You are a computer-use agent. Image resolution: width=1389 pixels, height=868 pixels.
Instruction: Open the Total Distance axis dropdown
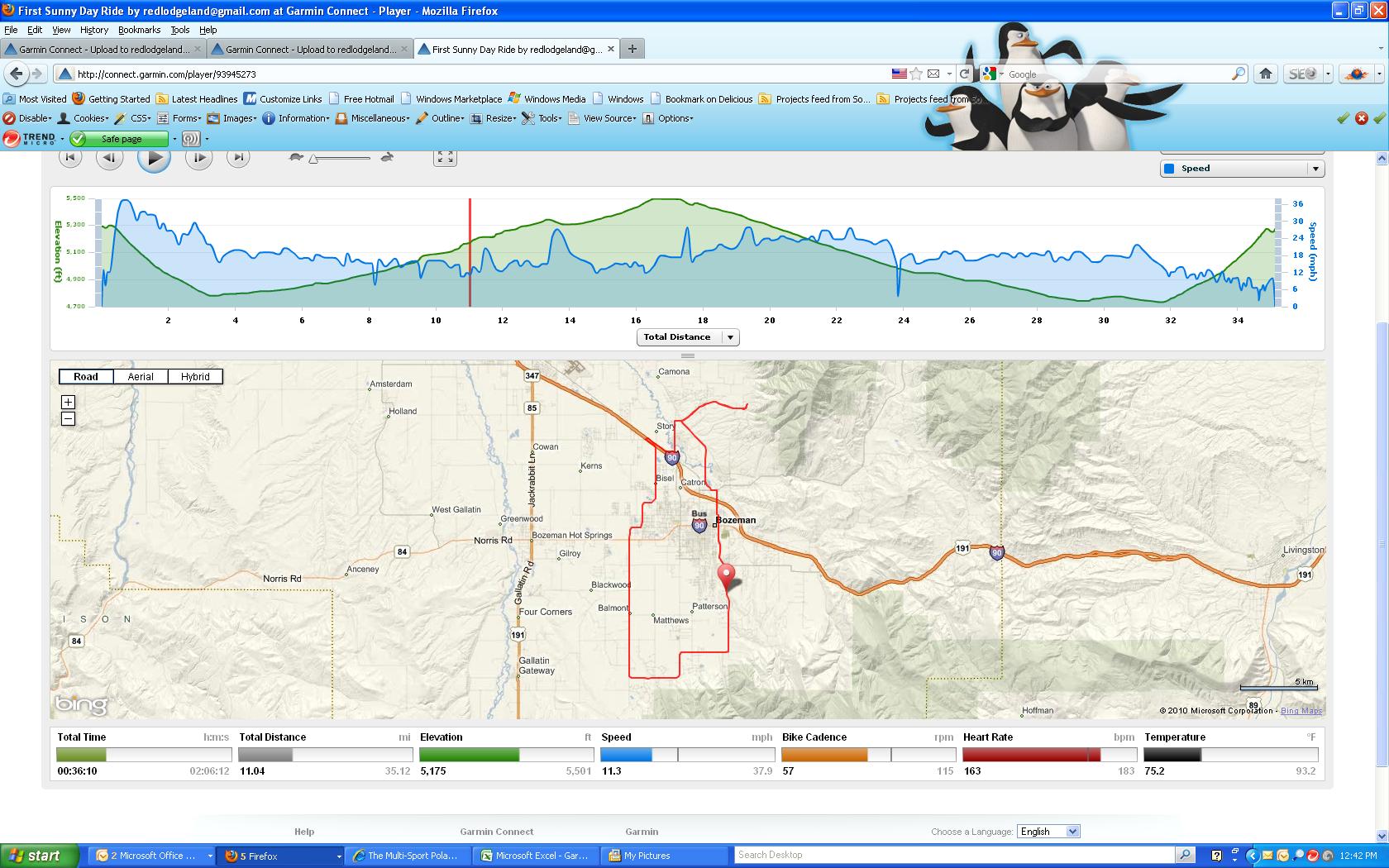coord(686,336)
